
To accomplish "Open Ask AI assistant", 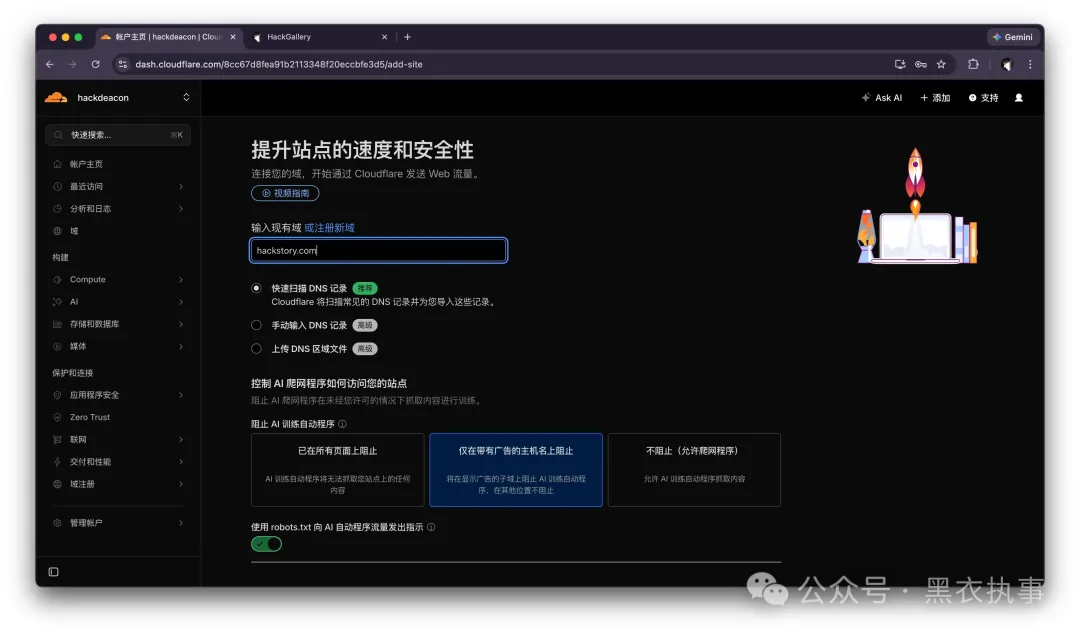I will click(x=882, y=98).
